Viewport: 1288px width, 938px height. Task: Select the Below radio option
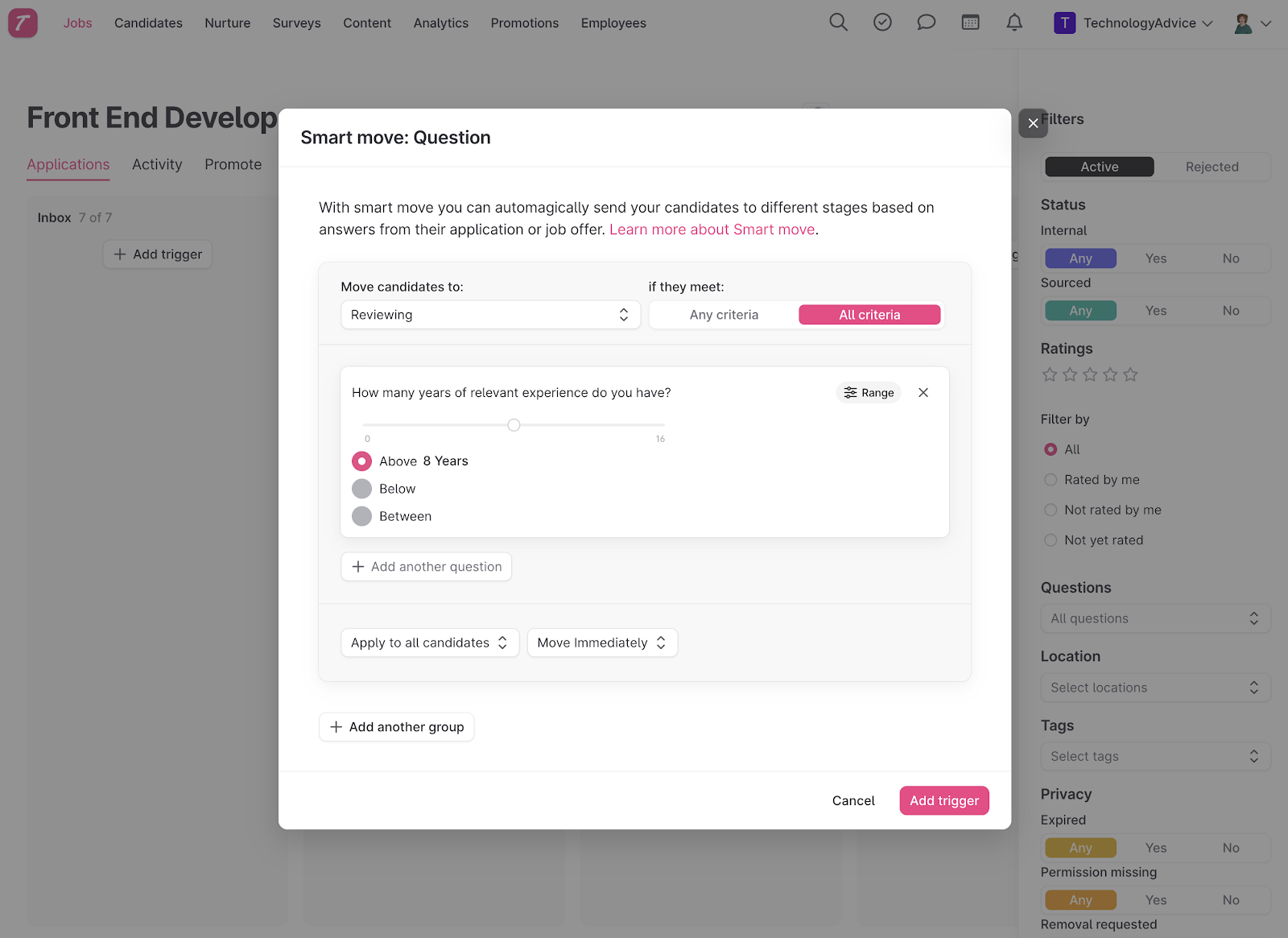coord(361,488)
